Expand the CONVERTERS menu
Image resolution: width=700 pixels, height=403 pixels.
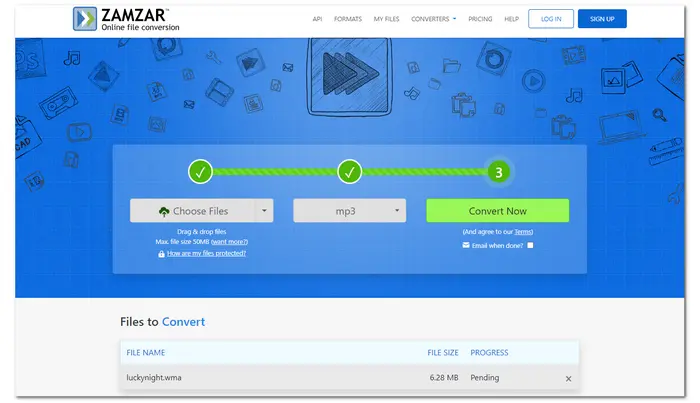pos(433,19)
